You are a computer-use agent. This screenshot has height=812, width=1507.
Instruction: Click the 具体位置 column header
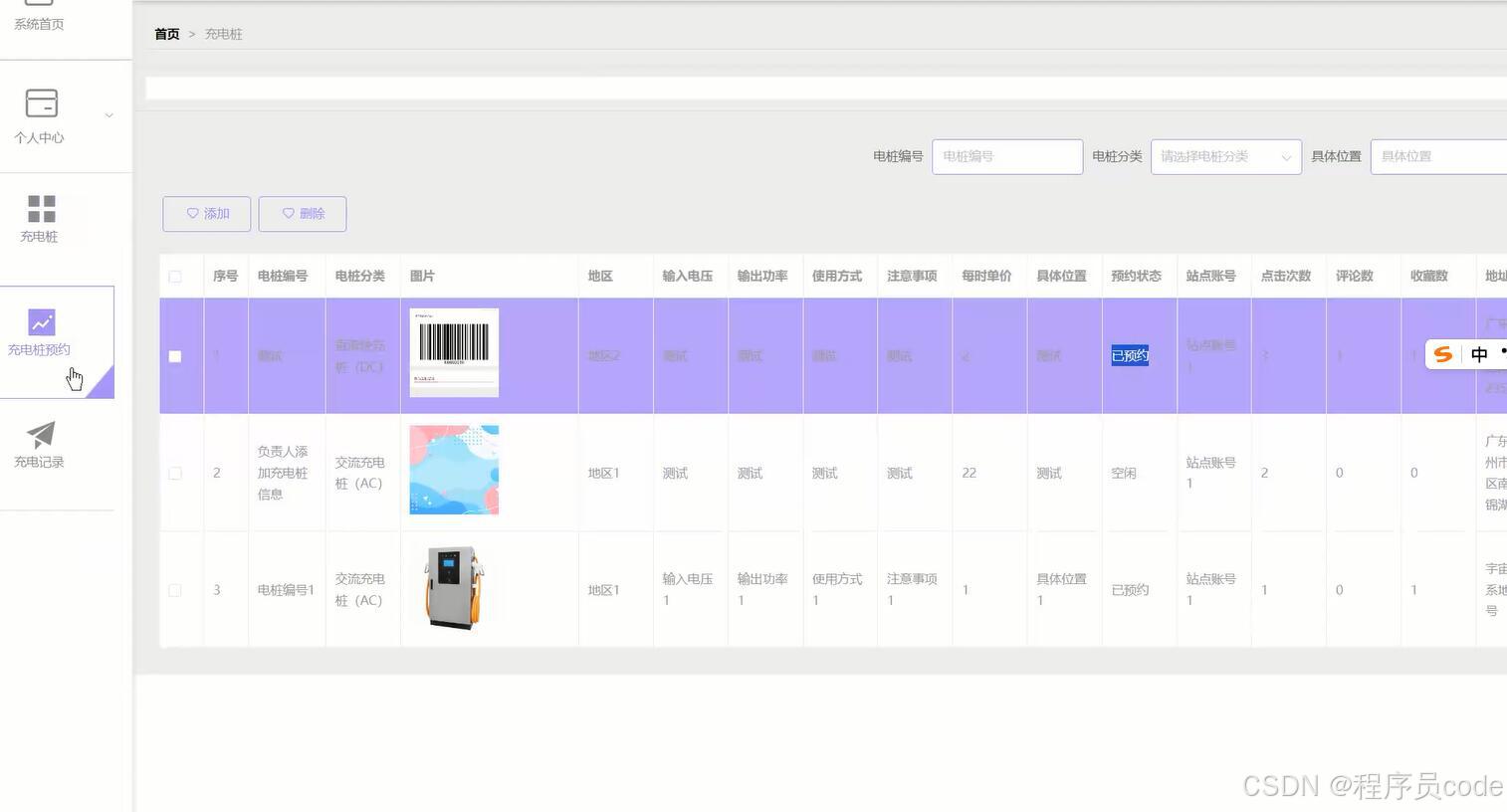[x=1061, y=276]
